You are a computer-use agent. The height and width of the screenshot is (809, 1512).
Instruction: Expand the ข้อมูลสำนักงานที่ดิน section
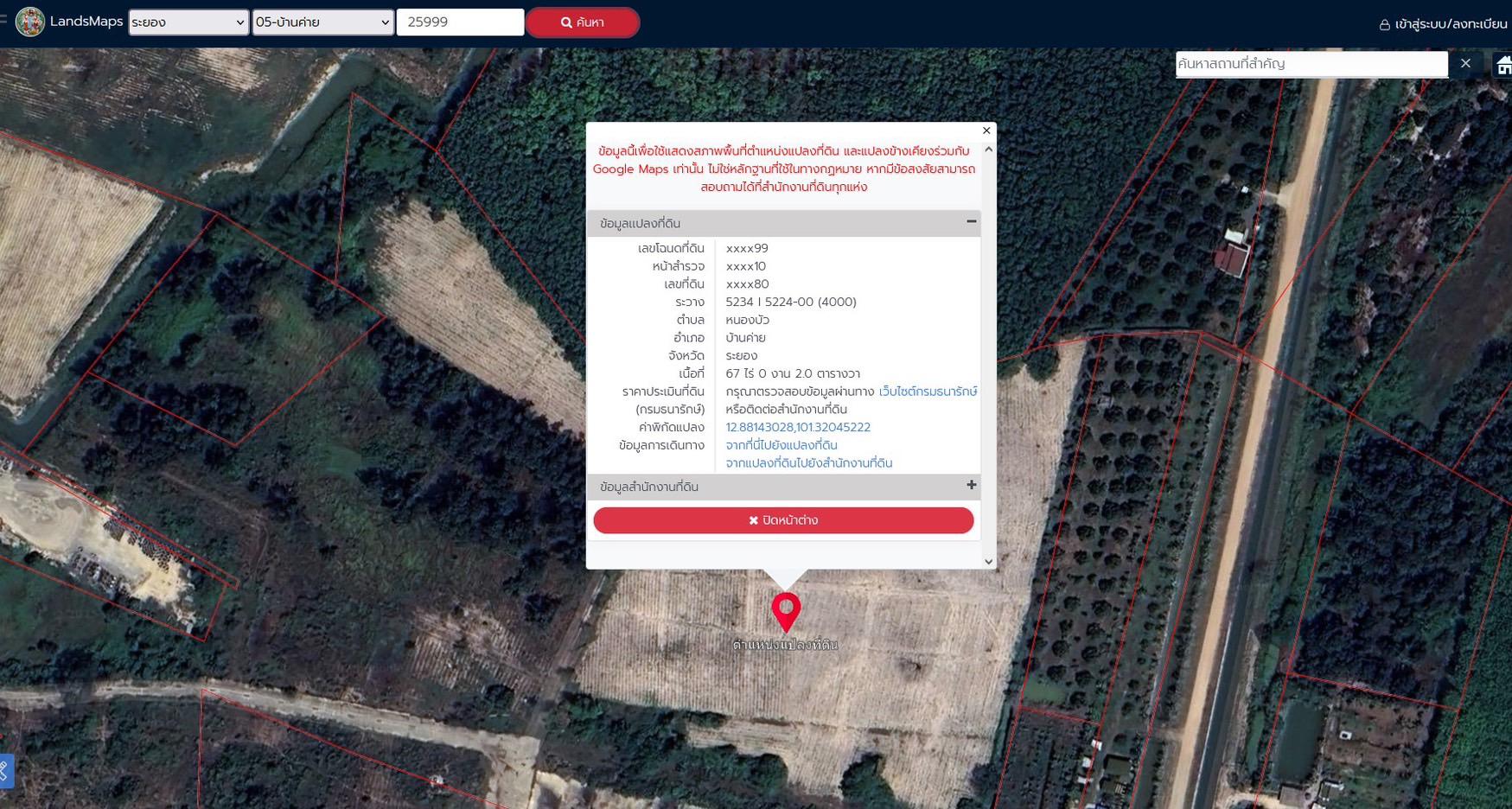(783, 487)
